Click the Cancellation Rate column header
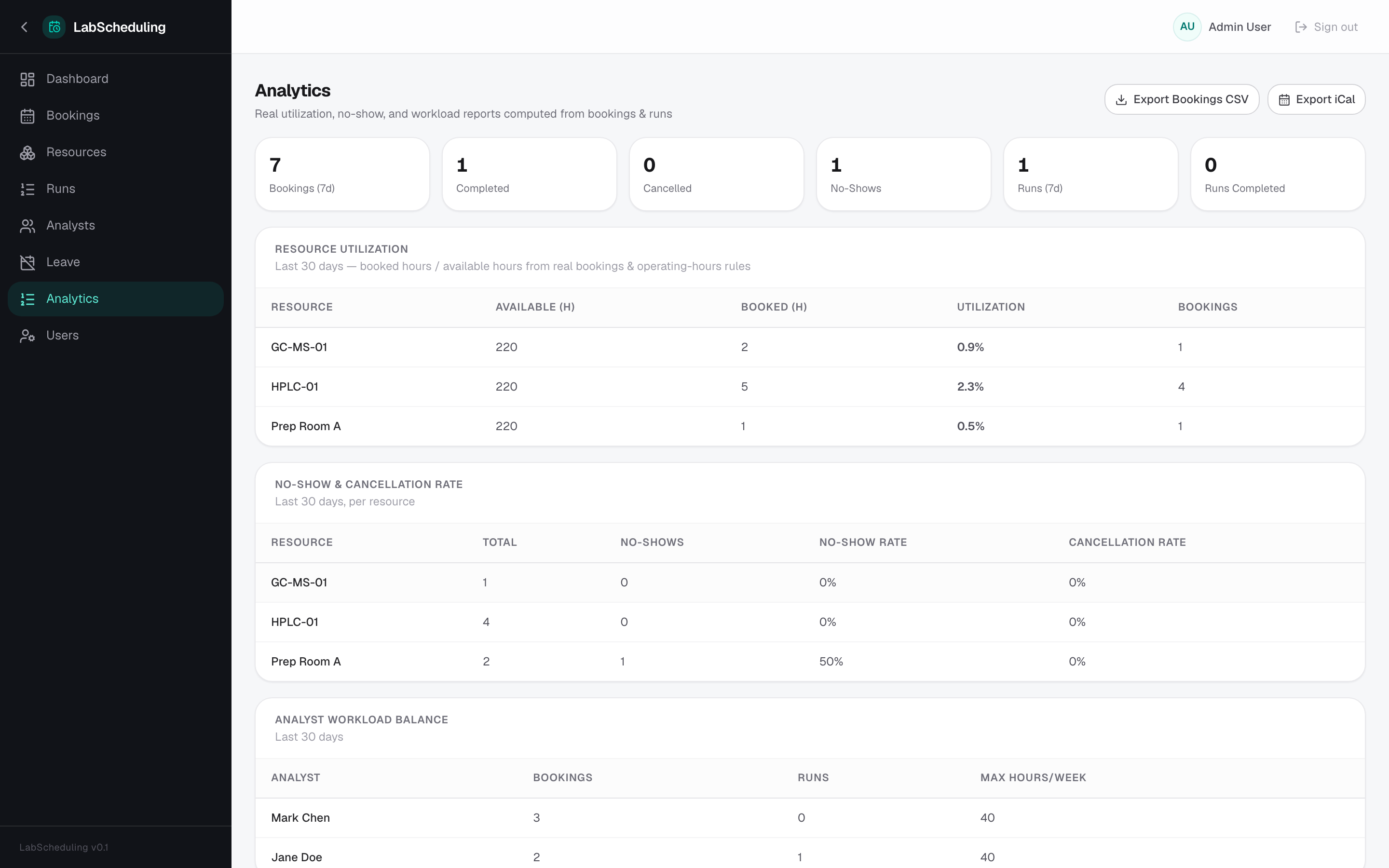Image resolution: width=1389 pixels, height=868 pixels. pos(1127,542)
